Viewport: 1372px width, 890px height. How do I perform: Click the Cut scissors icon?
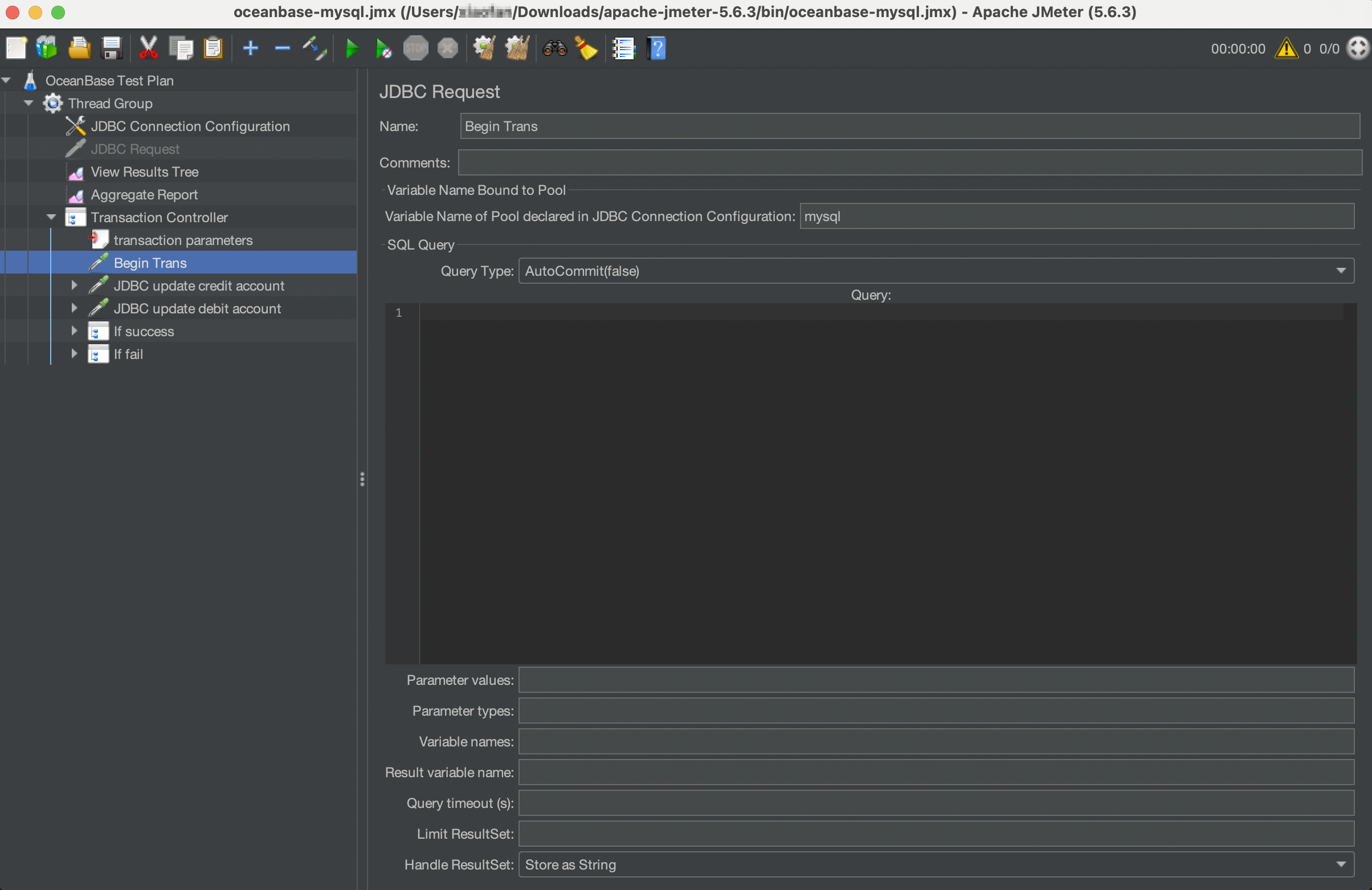click(x=148, y=48)
